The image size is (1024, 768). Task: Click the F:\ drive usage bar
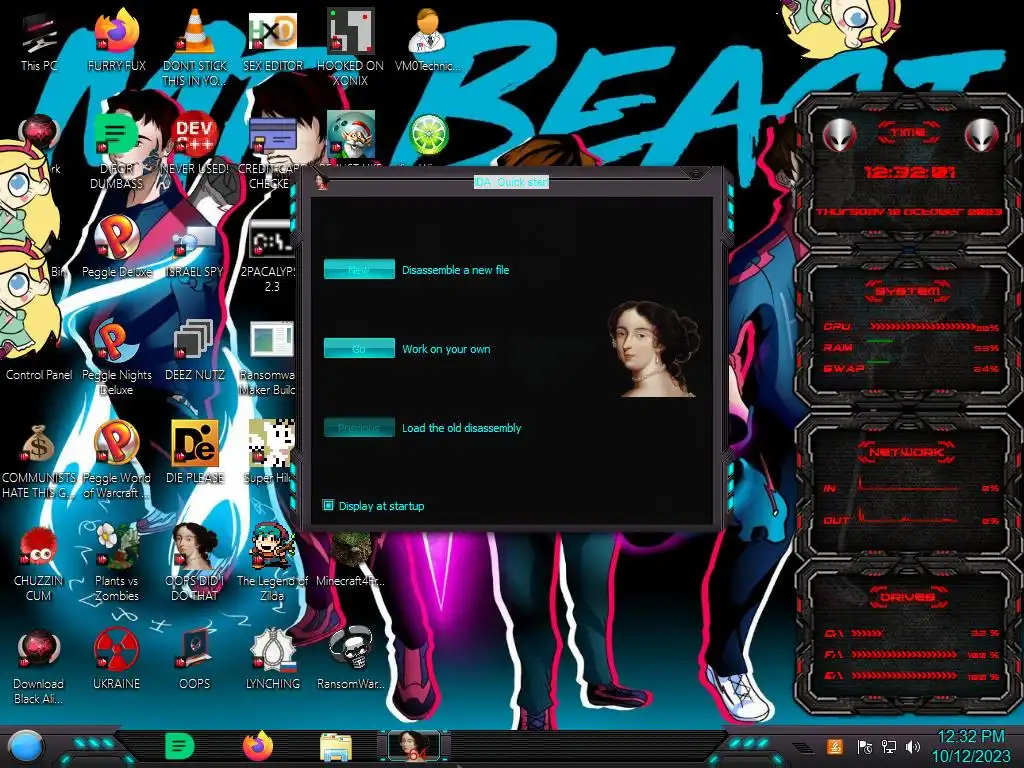(904, 654)
